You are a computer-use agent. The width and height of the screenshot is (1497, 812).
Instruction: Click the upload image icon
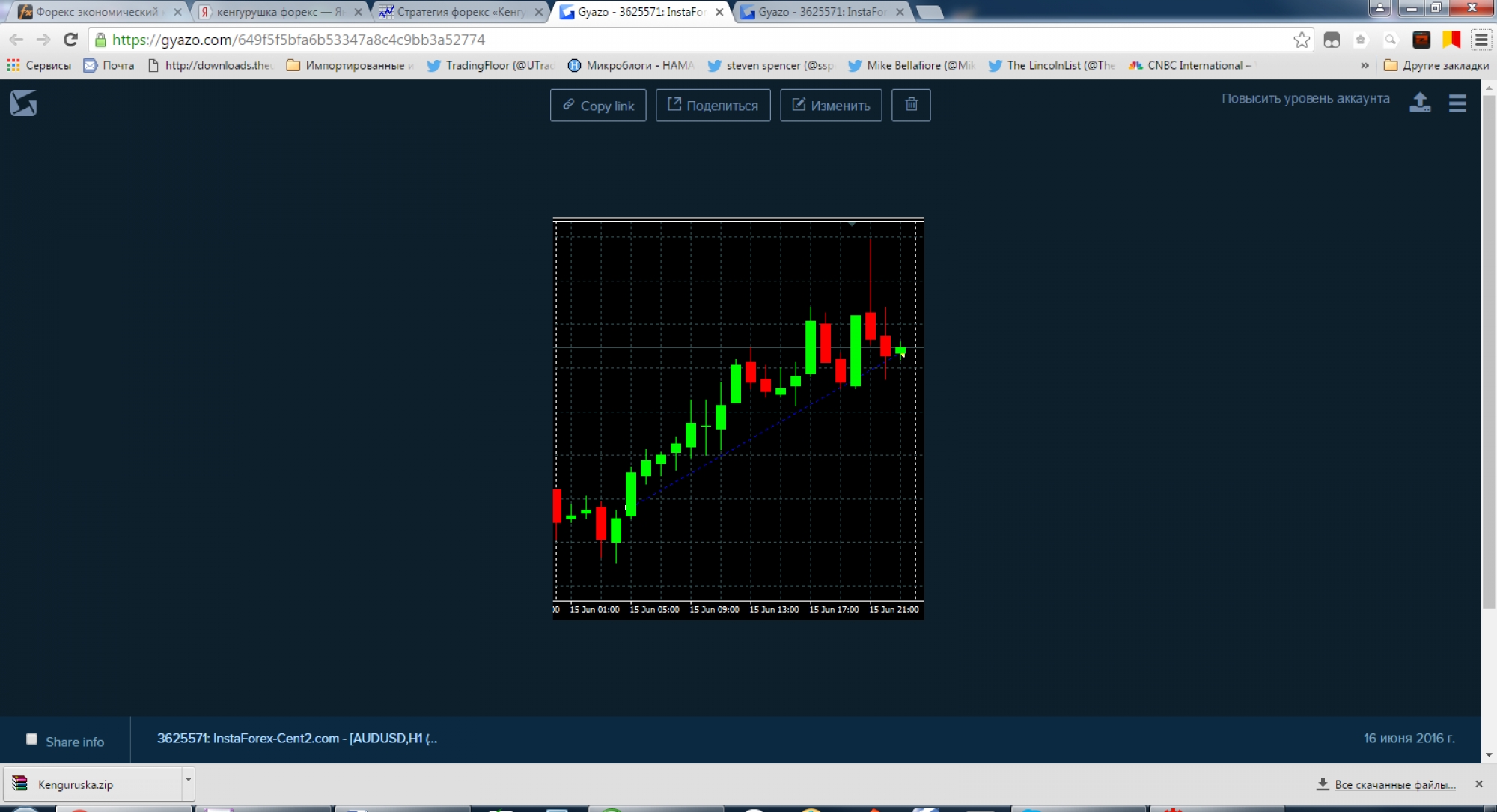(x=1420, y=103)
